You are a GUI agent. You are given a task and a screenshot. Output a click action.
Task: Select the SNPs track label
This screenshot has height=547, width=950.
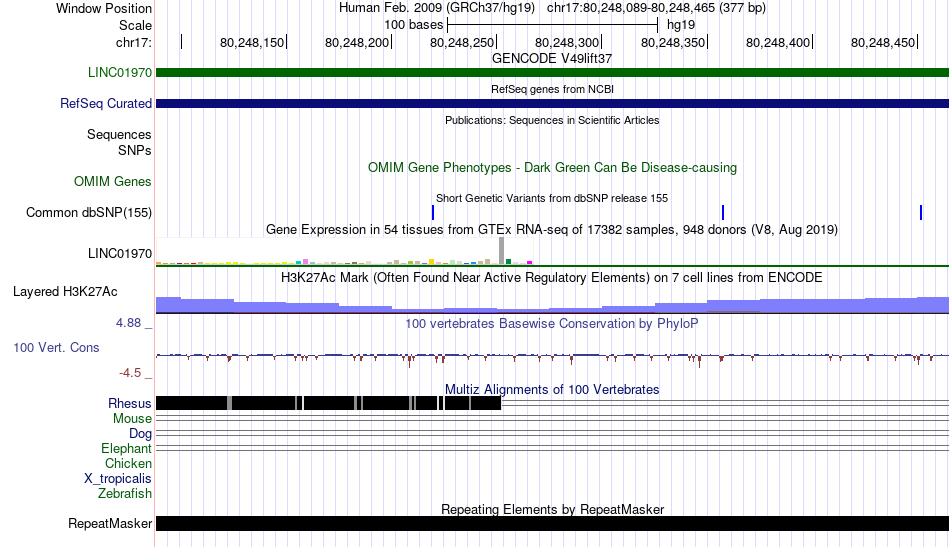pos(135,150)
